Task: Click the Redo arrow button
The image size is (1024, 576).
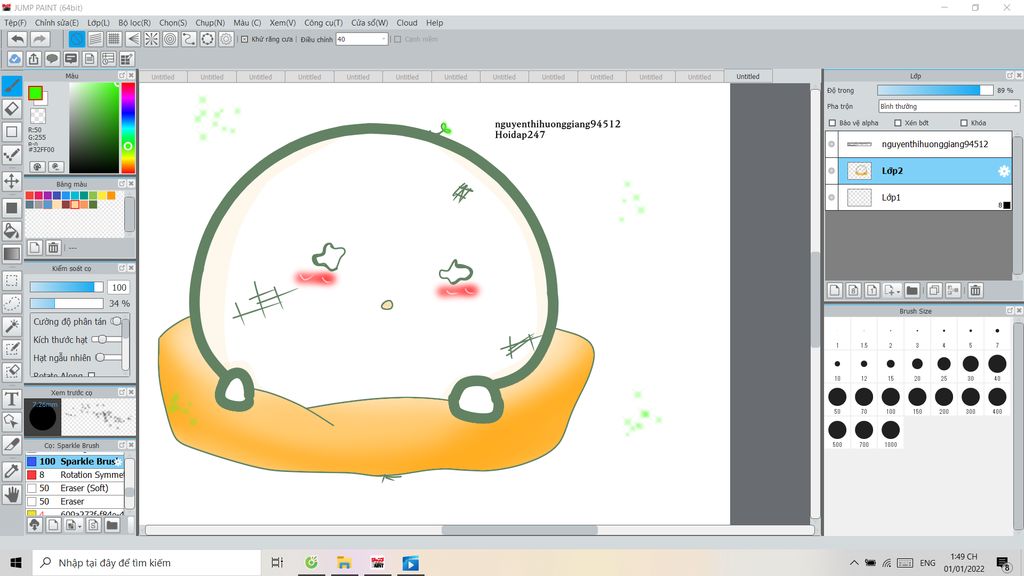Action: point(40,39)
